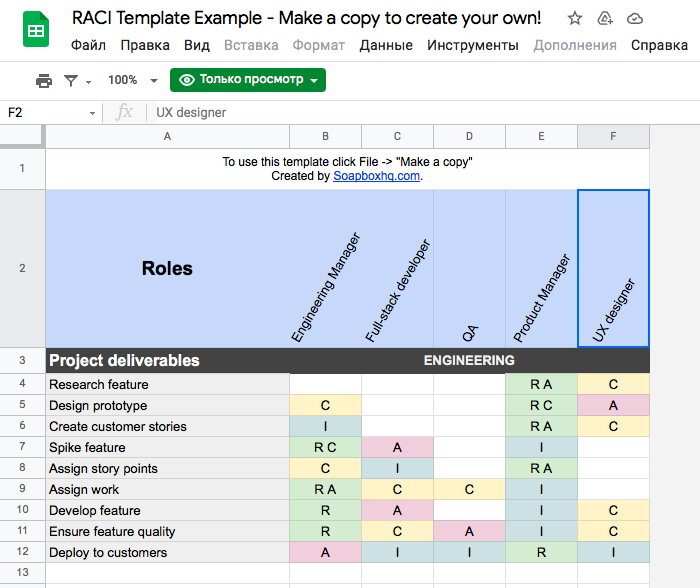700x588 pixels.
Task: Check the cloud save status icon
Action: (635, 19)
